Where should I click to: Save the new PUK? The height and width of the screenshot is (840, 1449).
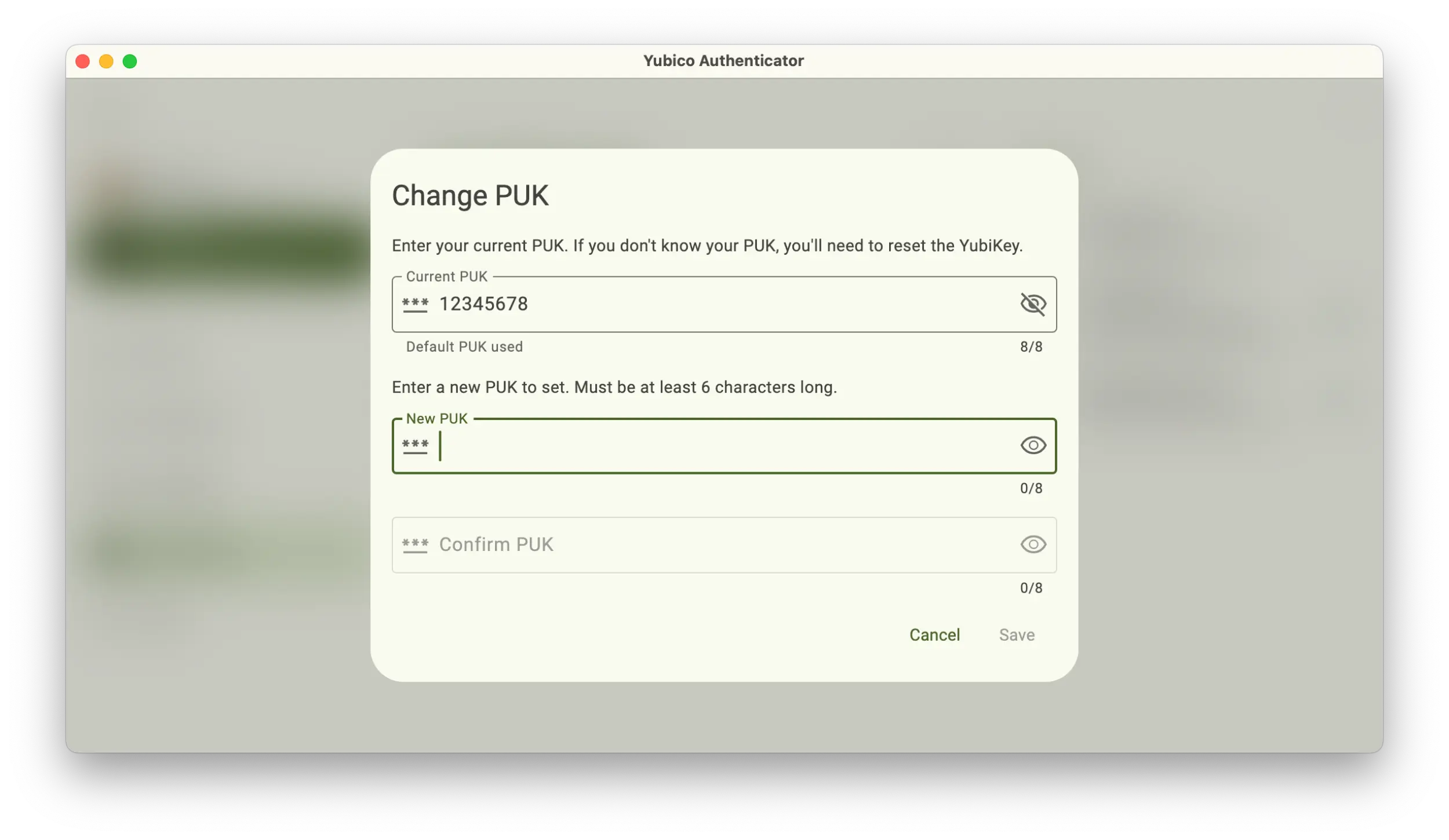(x=1017, y=635)
